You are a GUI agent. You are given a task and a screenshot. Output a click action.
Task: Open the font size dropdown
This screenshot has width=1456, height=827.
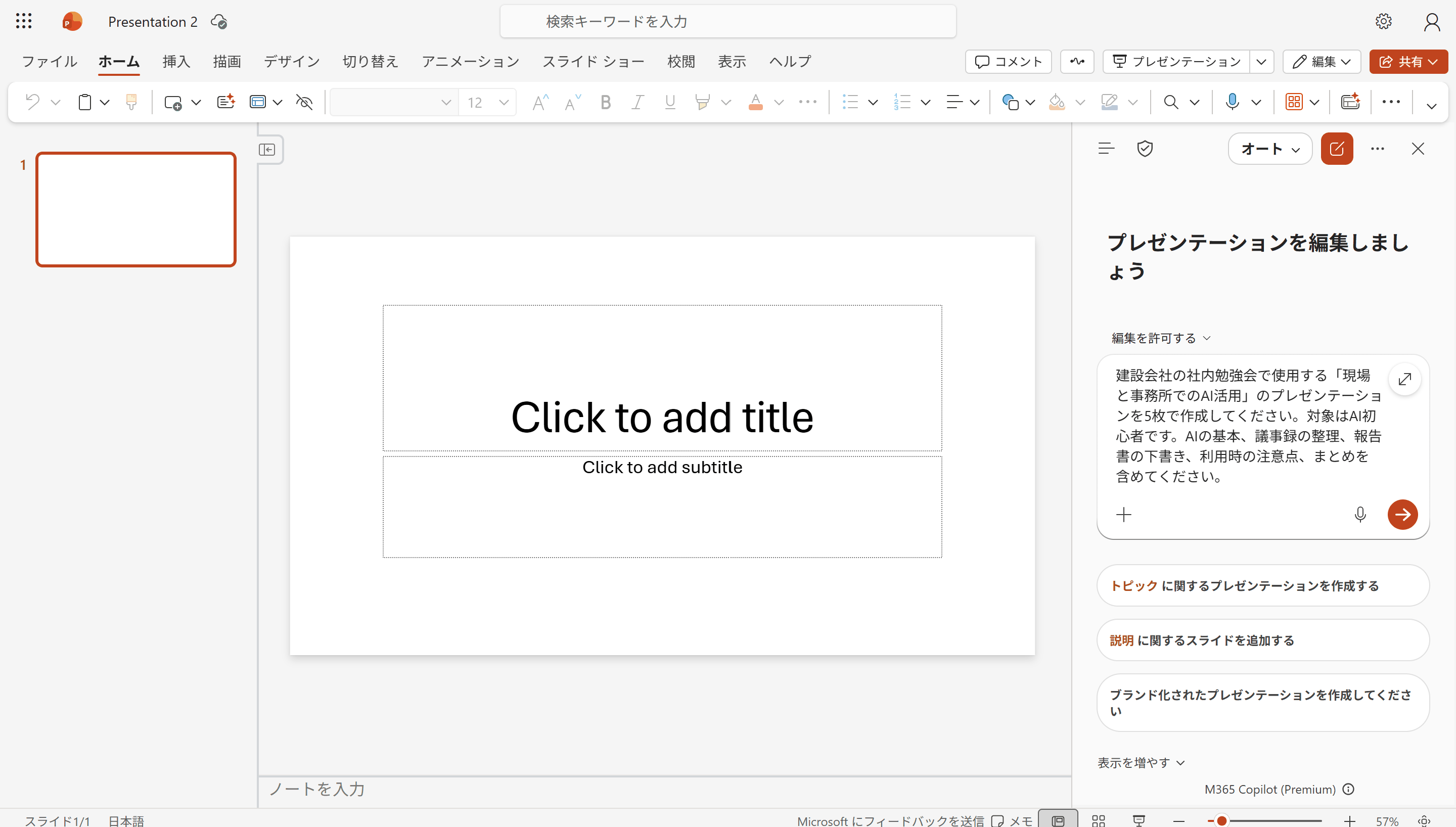tap(503, 102)
